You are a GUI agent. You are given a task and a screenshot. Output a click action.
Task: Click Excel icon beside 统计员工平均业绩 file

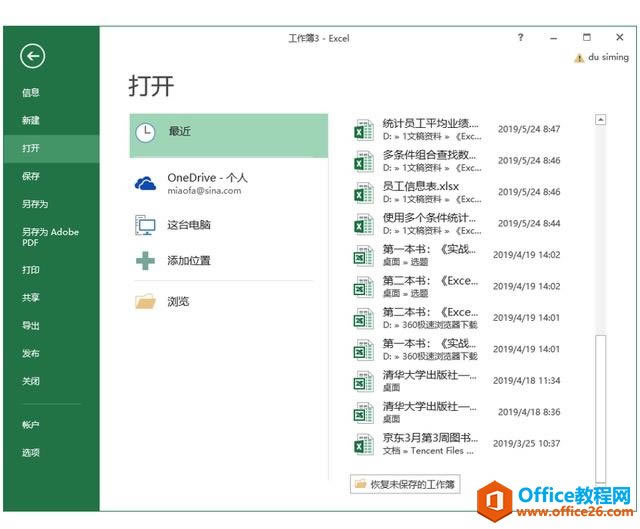point(363,129)
